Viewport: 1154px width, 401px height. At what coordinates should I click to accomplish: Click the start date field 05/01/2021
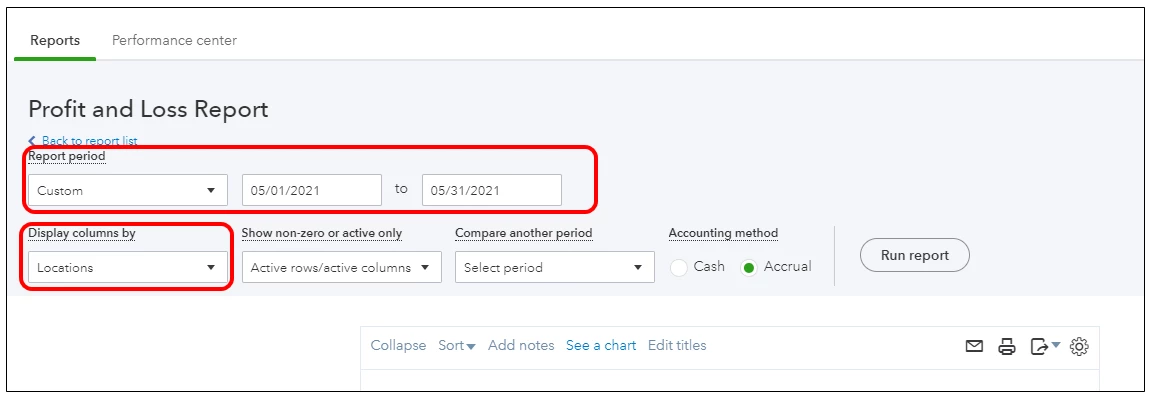[x=312, y=190]
